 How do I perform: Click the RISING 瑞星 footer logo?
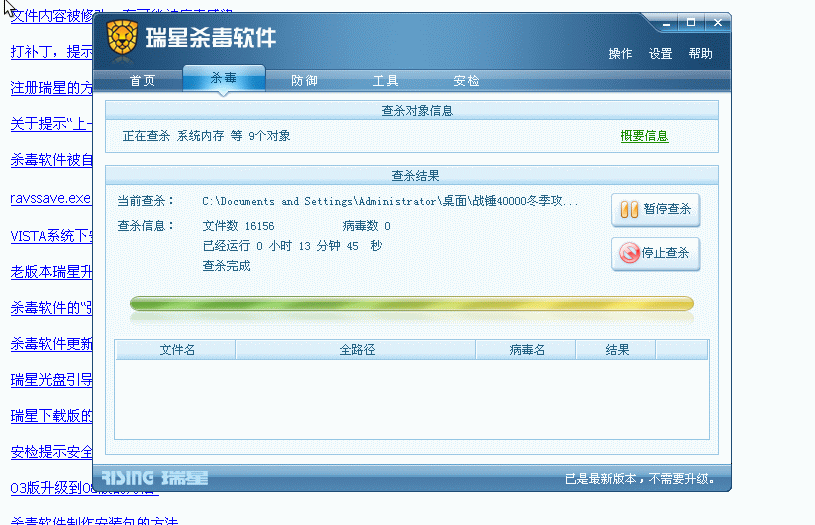click(154, 478)
